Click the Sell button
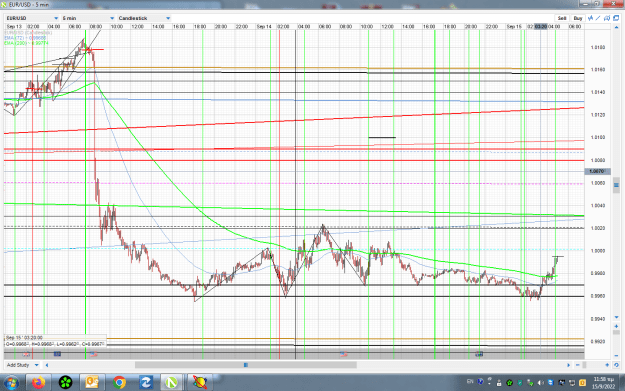 pos(562,18)
